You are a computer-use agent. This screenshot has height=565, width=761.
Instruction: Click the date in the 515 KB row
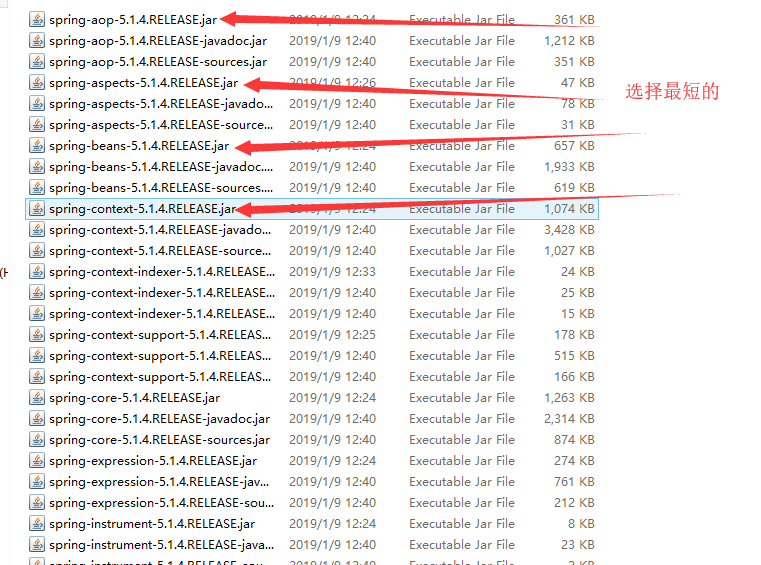click(332, 356)
